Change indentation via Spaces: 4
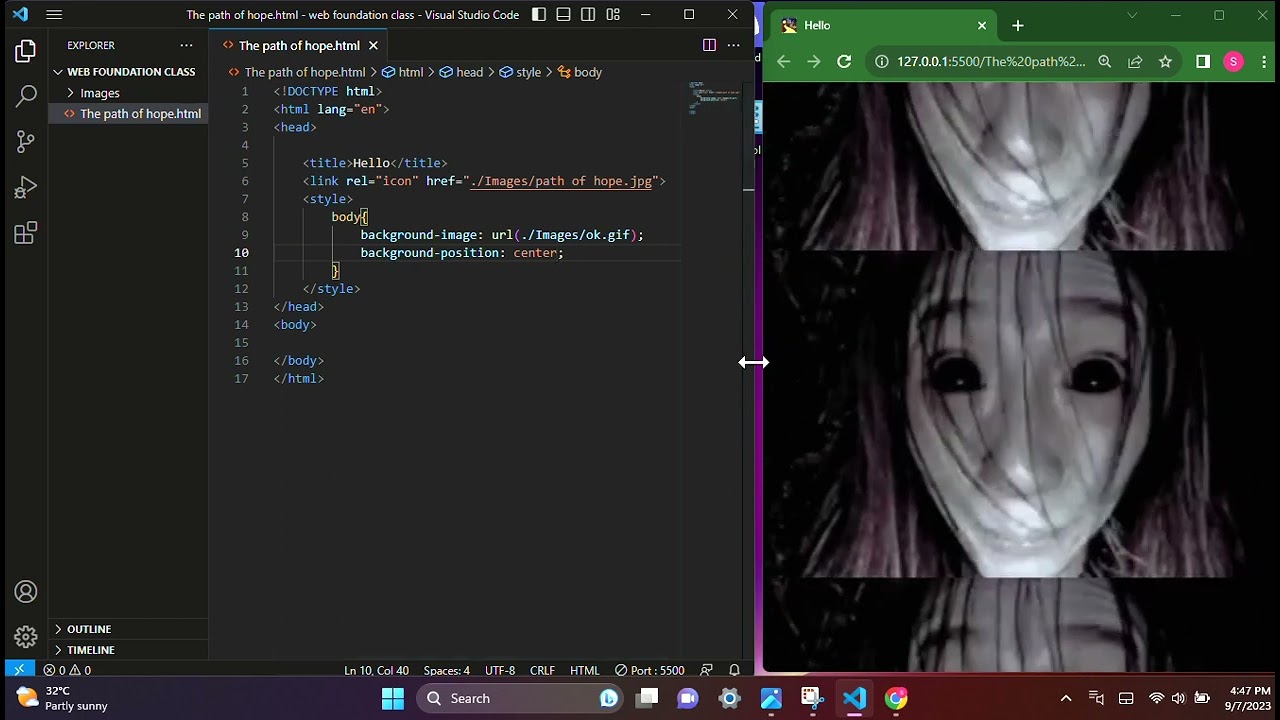 tap(446, 670)
